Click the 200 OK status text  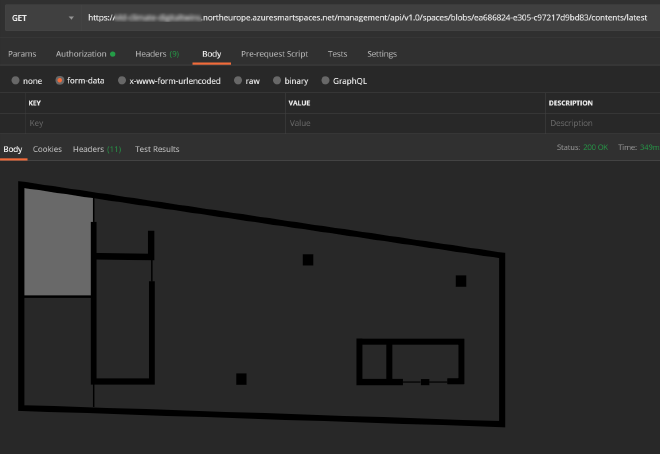point(595,147)
